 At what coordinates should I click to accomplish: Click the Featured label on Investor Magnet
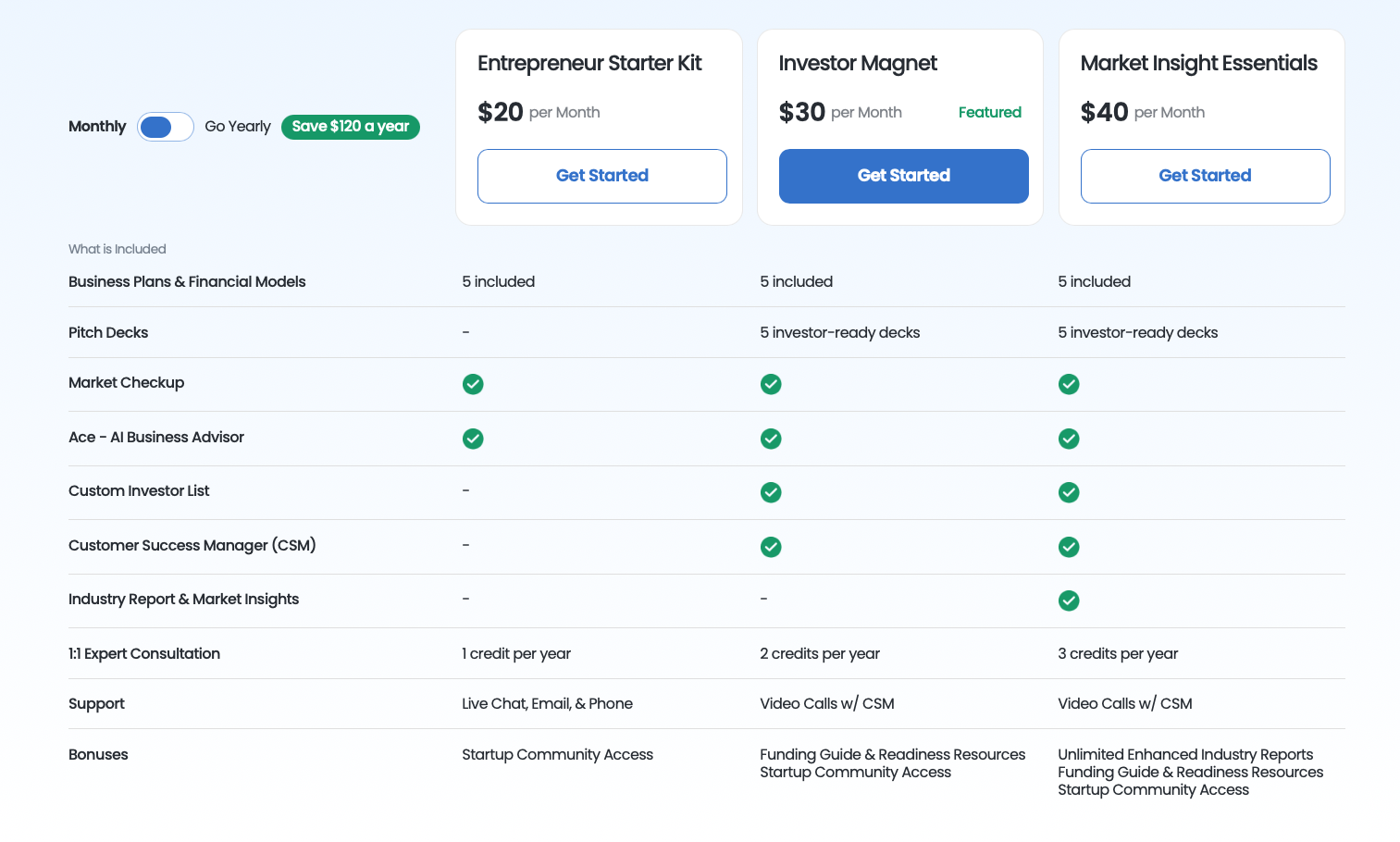pyautogui.click(x=989, y=113)
